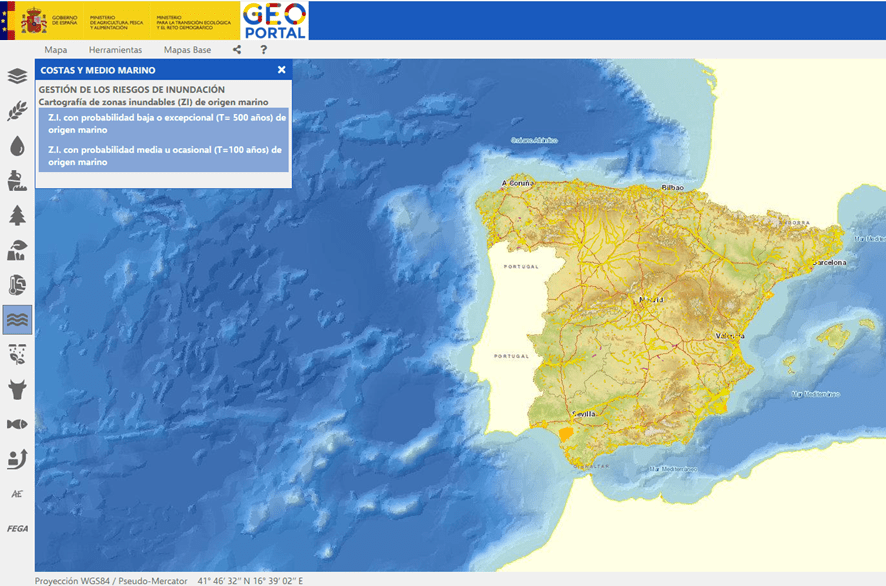Close the Costas y Medio Marino panel
This screenshot has width=886, height=586.
(281, 70)
